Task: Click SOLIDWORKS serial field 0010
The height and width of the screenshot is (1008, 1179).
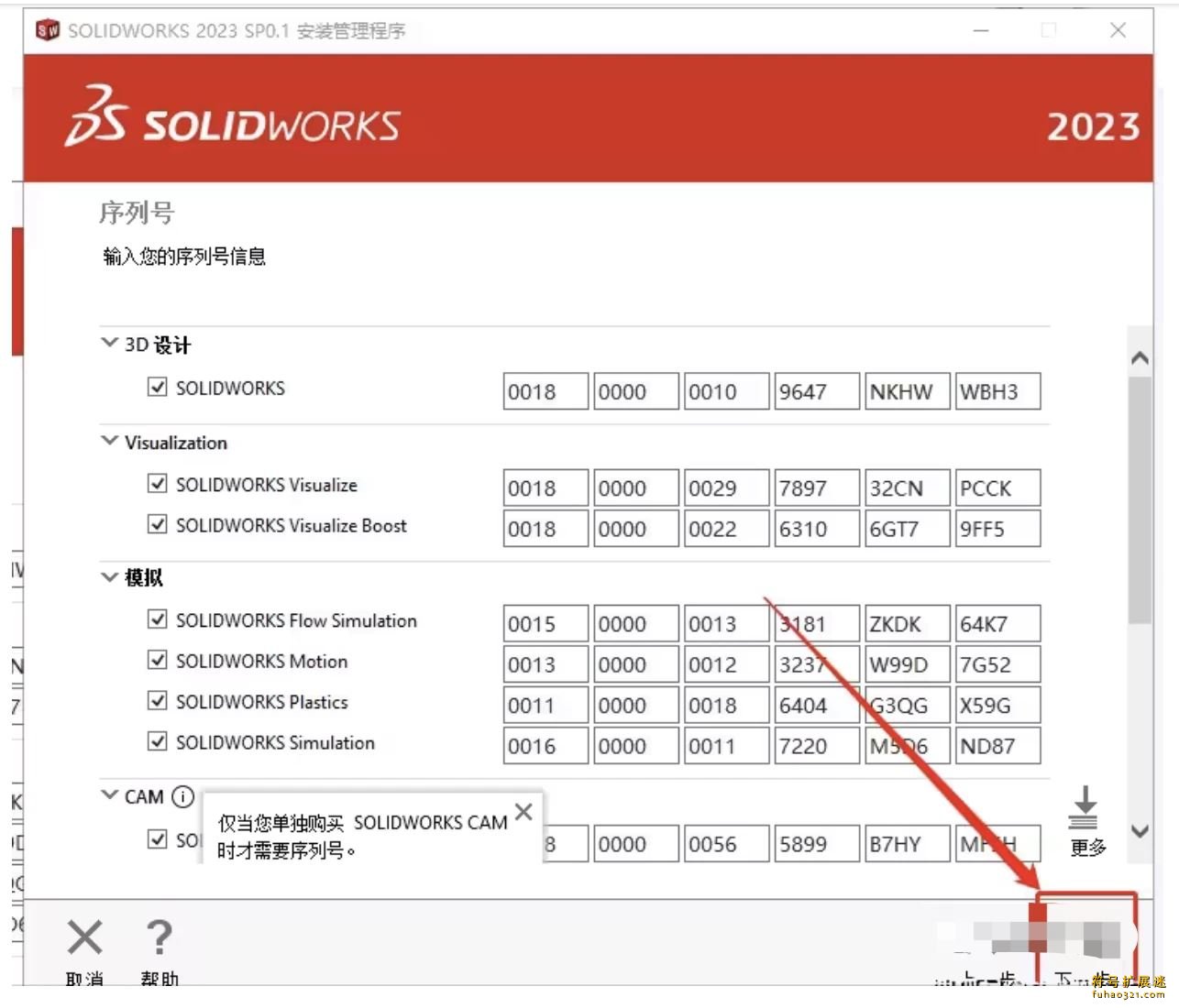Action: click(x=727, y=391)
